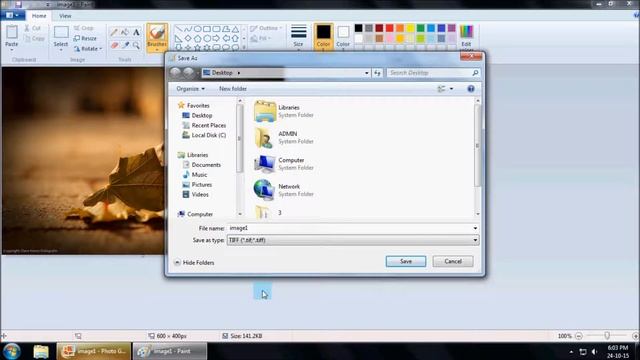Click the volume icon in system tray
Image resolution: width=640 pixels, height=360 pixels.
tap(594, 351)
